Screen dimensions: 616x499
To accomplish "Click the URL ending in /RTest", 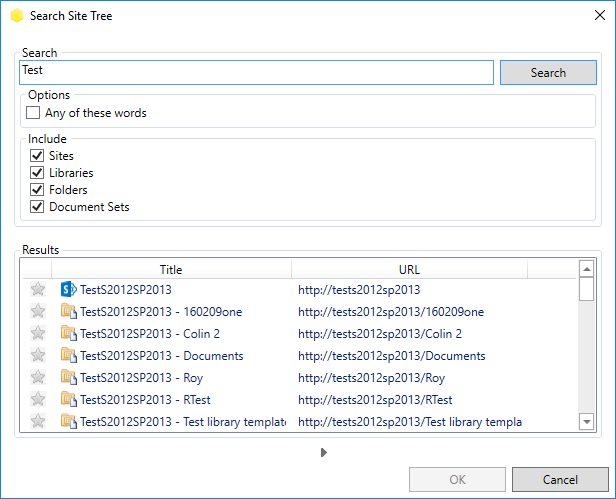I will pyautogui.click(x=375, y=400).
